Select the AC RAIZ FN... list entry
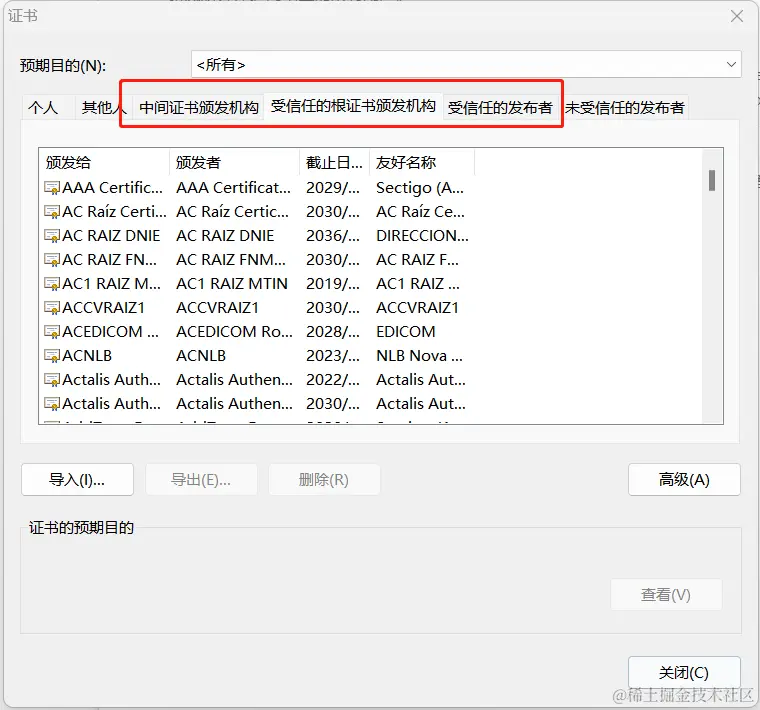The image size is (760, 710). click(110, 260)
